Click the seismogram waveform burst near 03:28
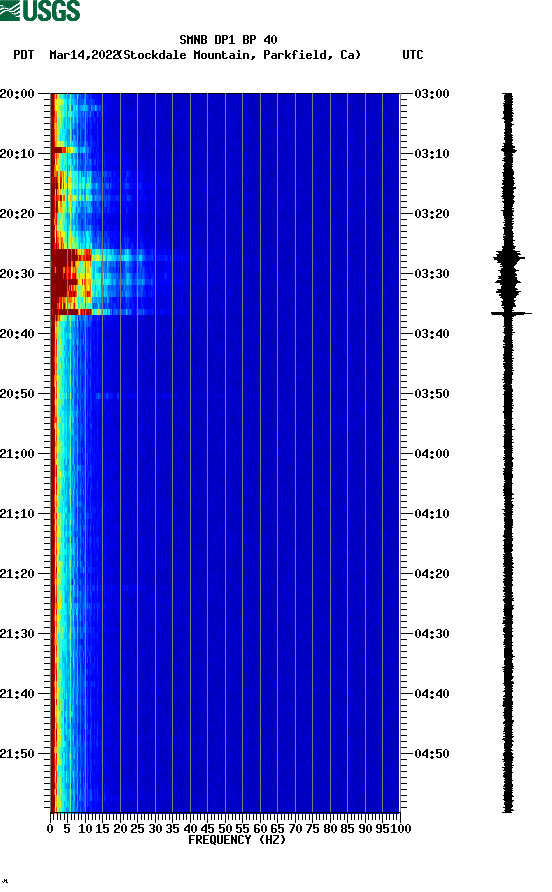Image resolution: width=552 pixels, height=892 pixels. [508, 258]
